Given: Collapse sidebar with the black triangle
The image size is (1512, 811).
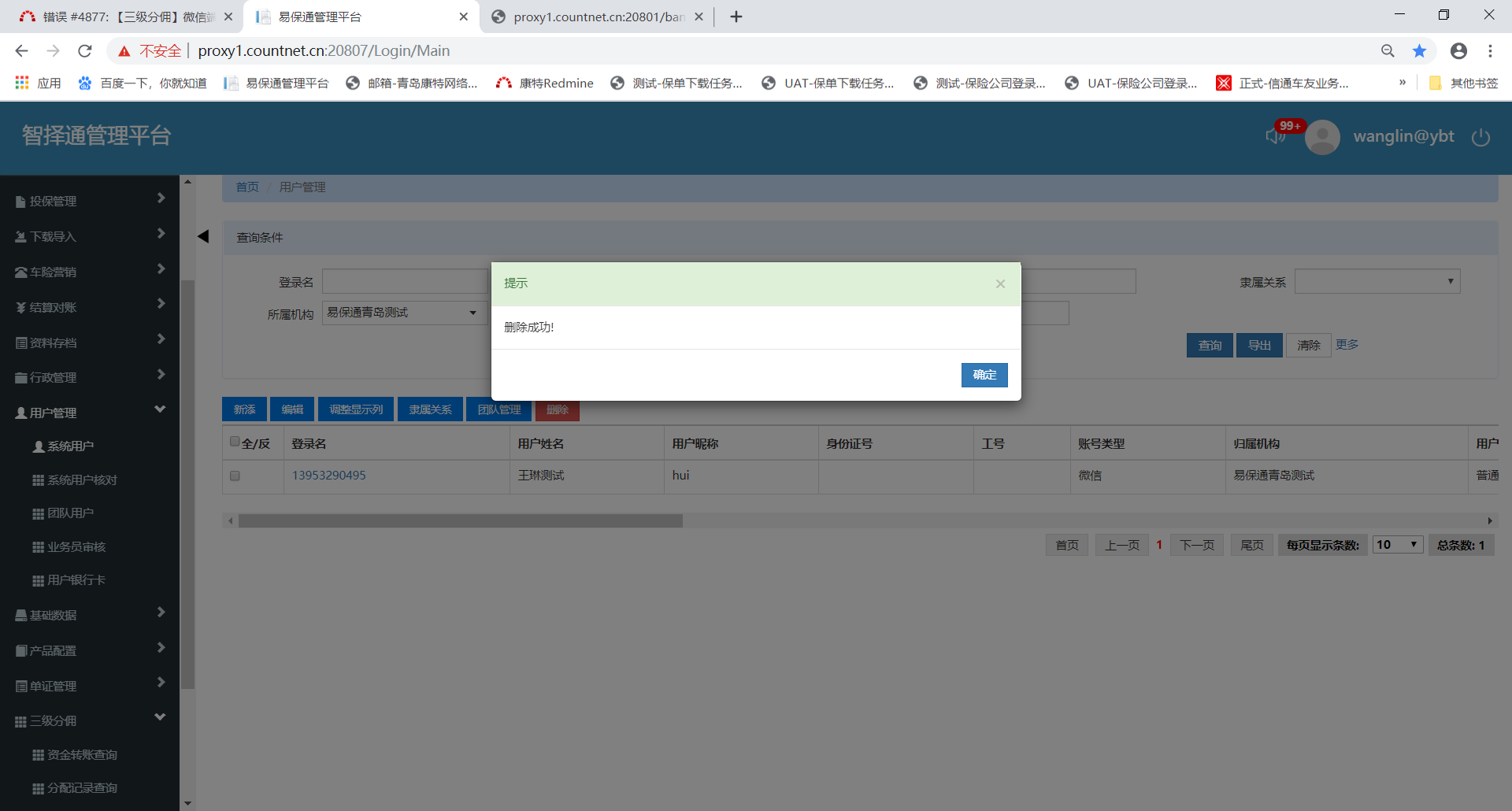Looking at the screenshot, I should click(203, 236).
